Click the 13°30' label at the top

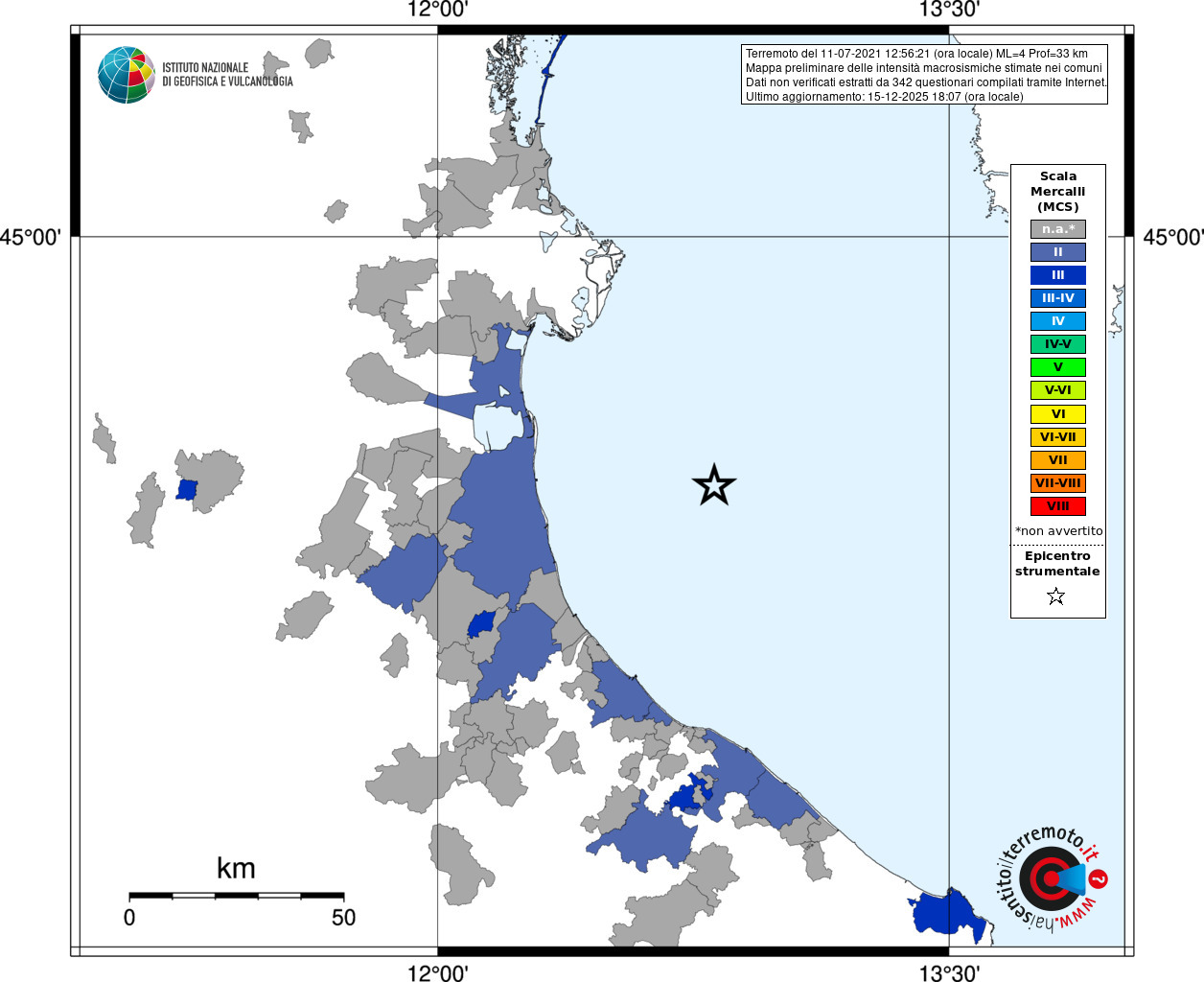(x=949, y=10)
